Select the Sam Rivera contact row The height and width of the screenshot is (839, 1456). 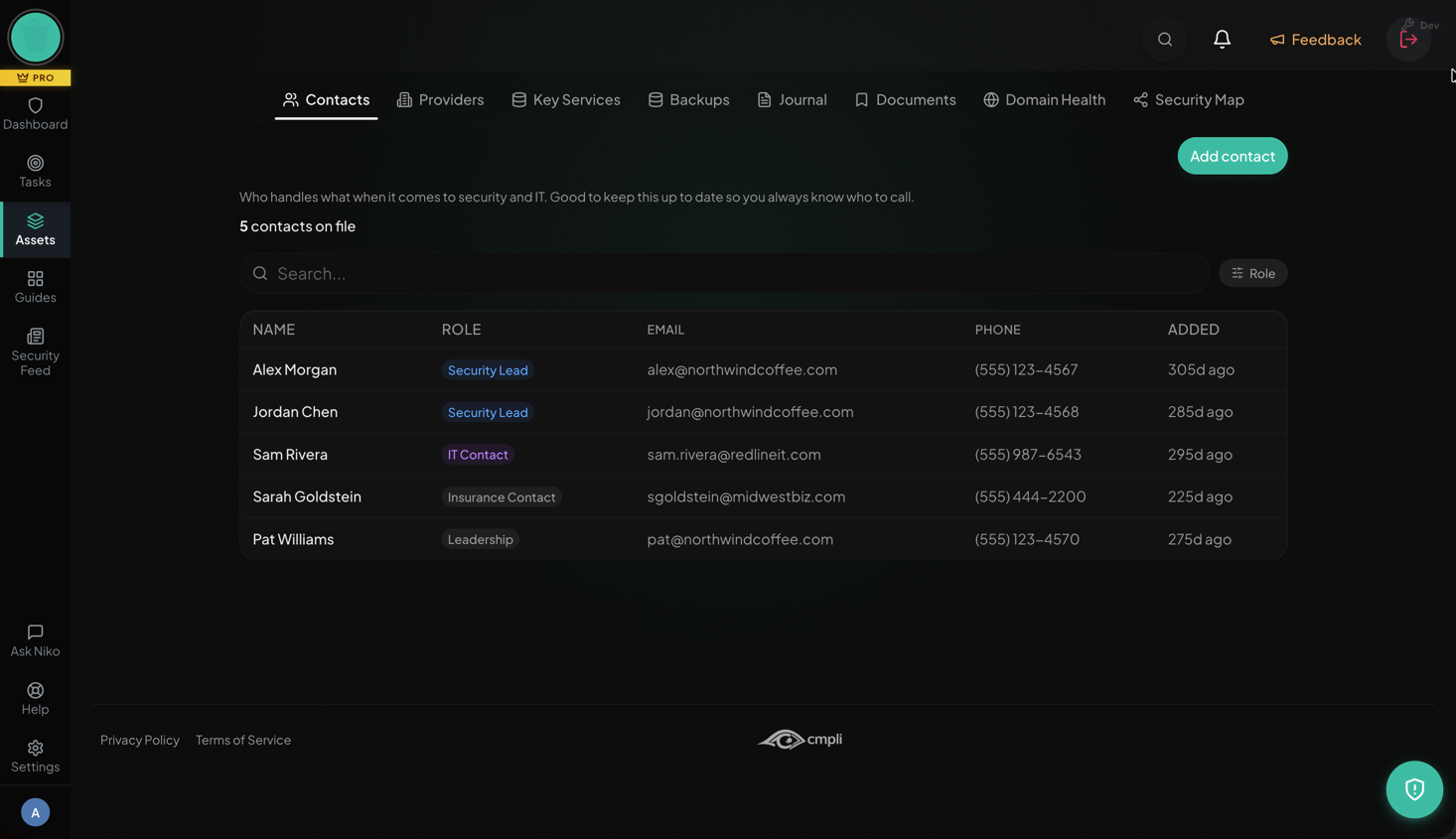pos(290,455)
